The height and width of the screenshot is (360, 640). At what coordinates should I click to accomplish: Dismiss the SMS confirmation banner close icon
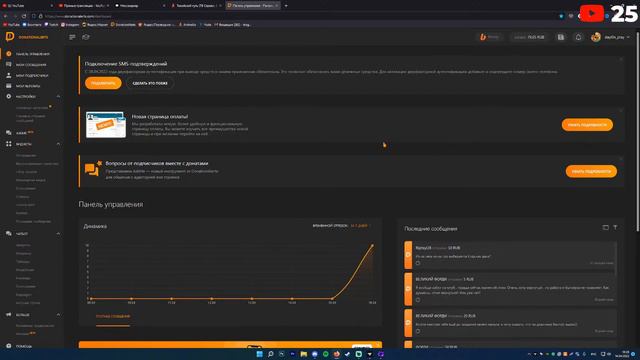coord(621,60)
